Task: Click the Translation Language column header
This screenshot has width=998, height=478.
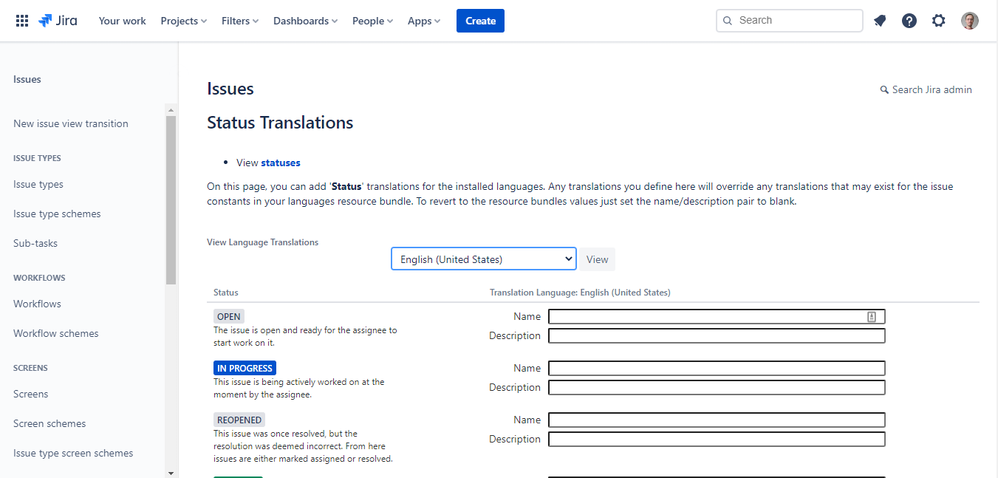Action: (580, 293)
